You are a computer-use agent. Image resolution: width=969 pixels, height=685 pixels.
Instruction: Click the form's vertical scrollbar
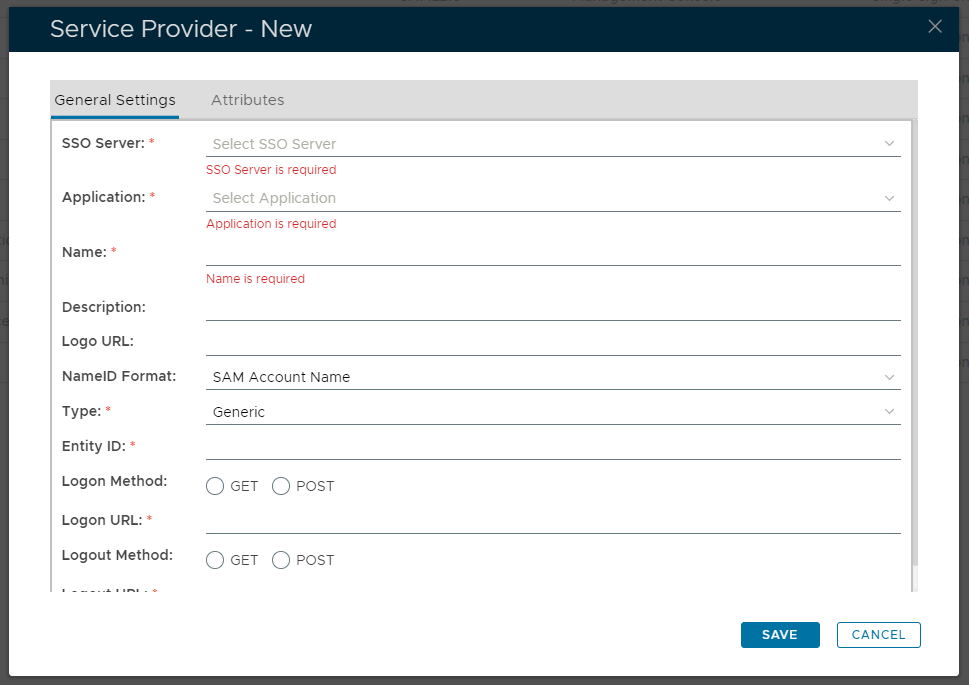click(x=914, y=340)
